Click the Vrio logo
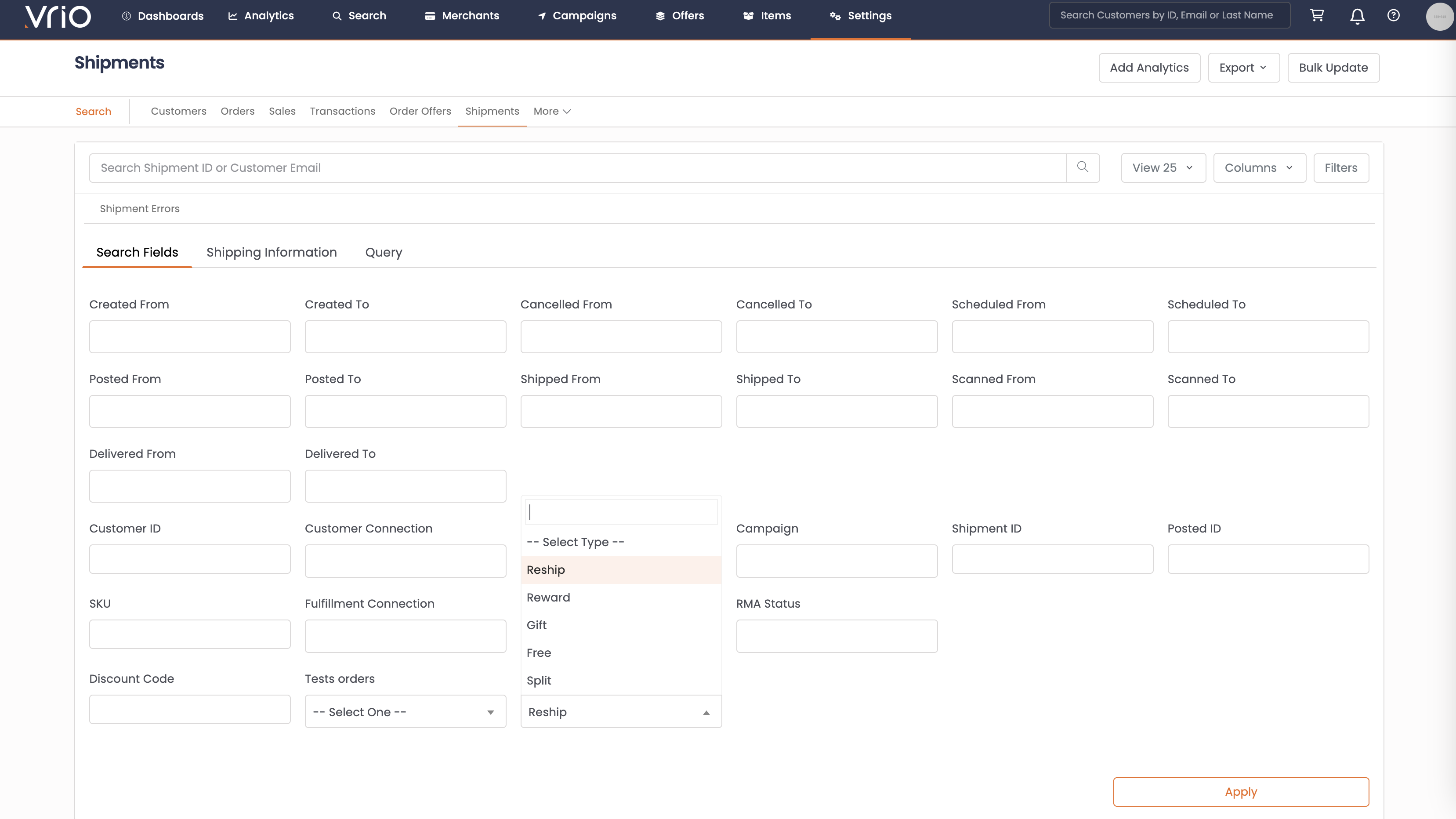Viewport: 1456px width, 819px height. 58,16
